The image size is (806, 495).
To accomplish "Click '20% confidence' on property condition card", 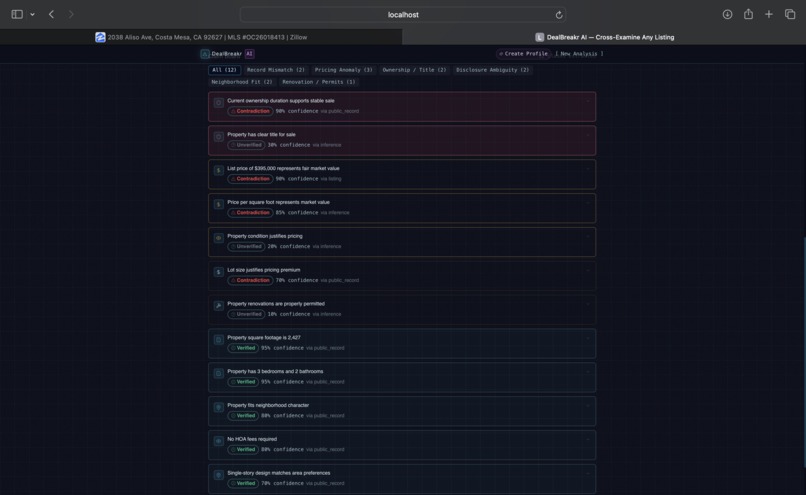I will (289, 247).
